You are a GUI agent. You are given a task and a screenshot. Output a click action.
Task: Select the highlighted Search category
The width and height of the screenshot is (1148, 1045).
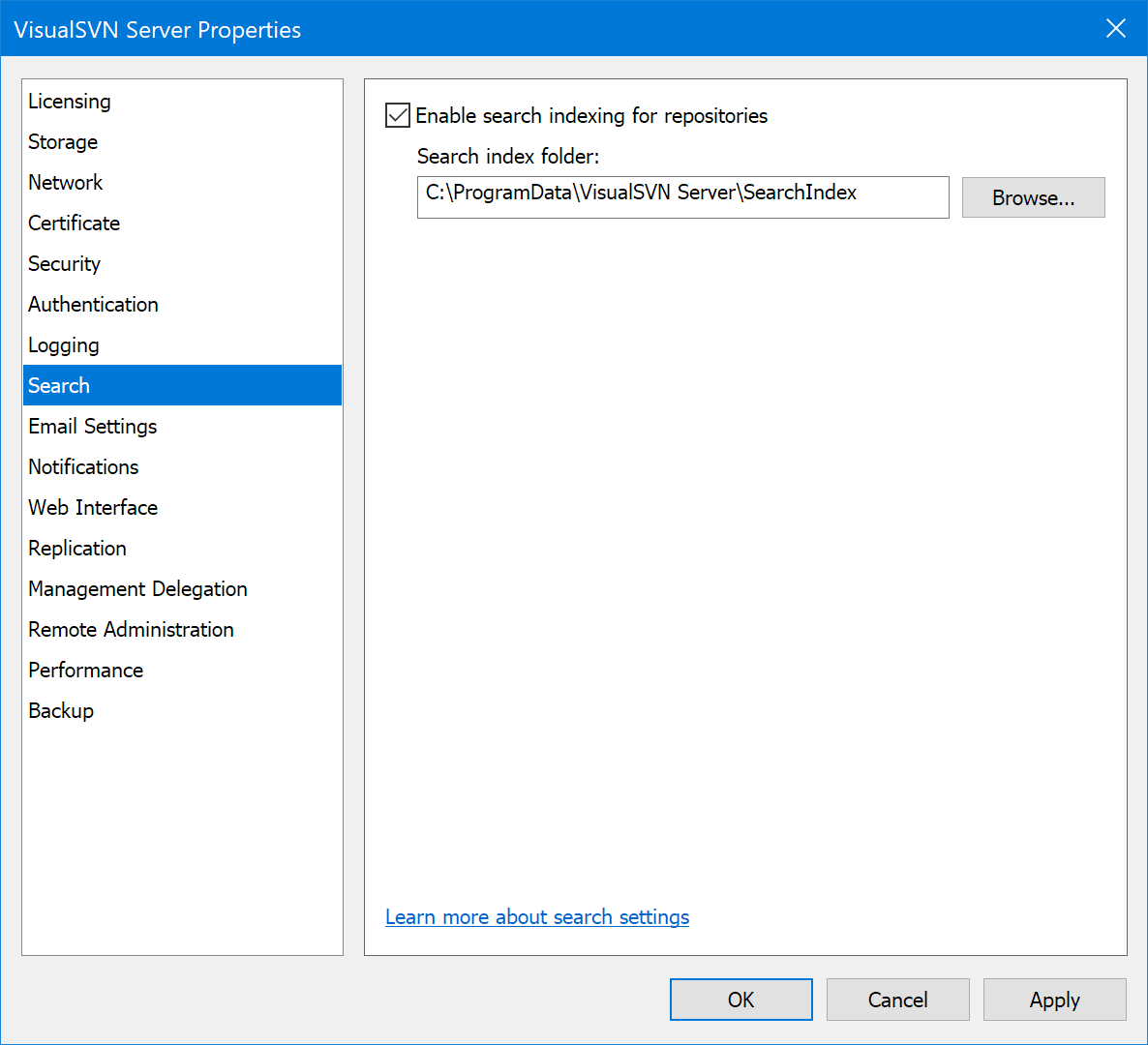point(182,386)
